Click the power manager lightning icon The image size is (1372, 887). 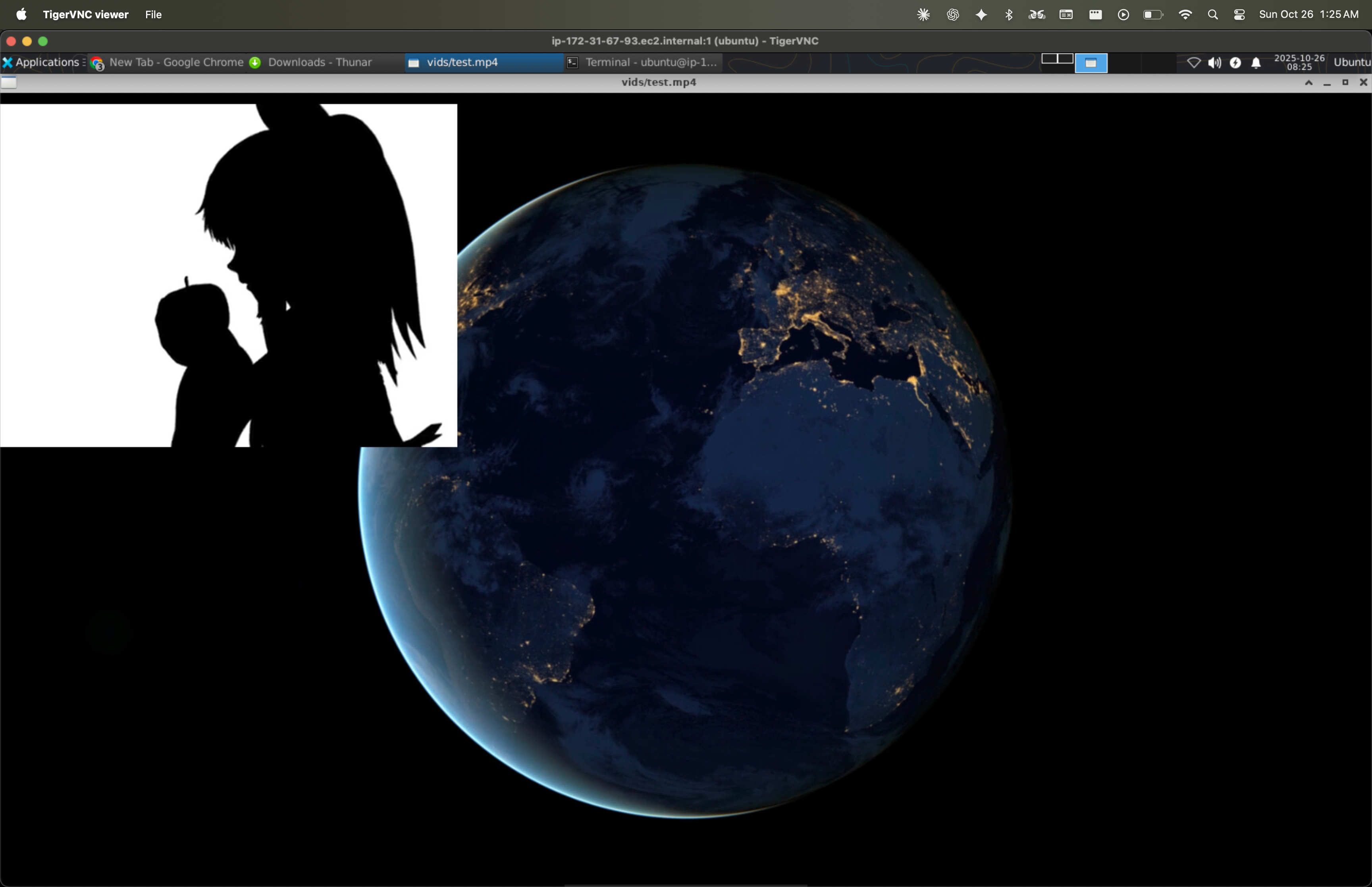click(1235, 63)
